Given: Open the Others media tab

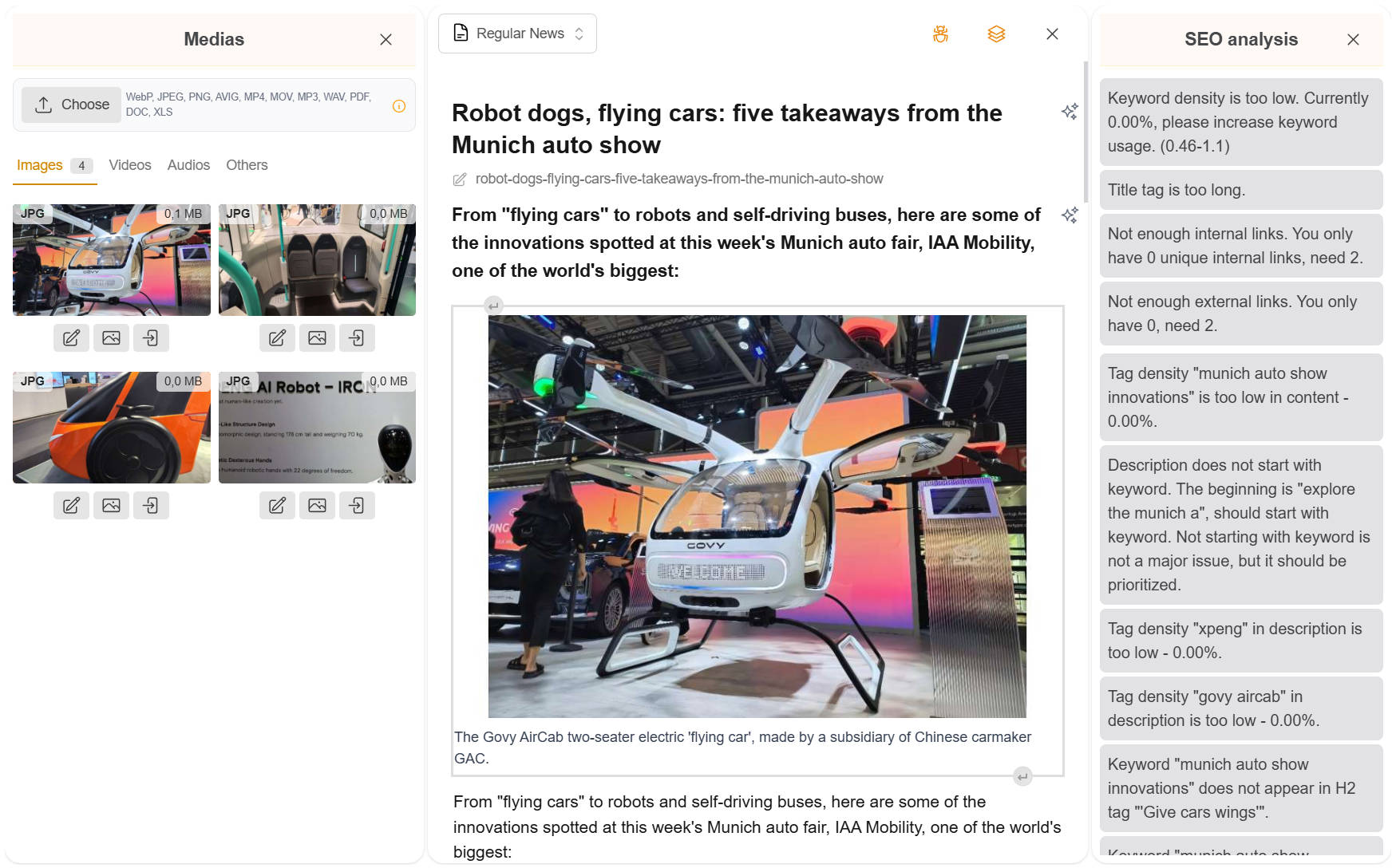Looking at the screenshot, I should 247,165.
